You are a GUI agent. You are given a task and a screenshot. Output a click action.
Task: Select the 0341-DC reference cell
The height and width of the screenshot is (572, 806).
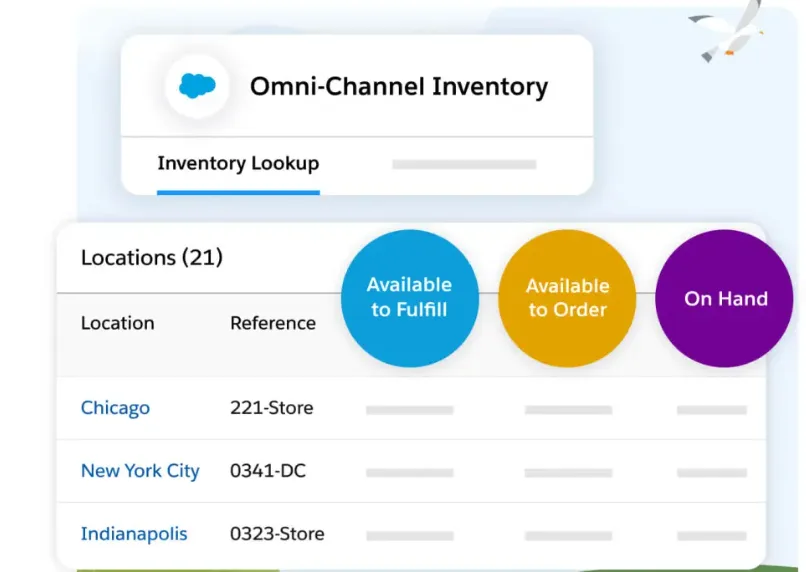pos(268,471)
